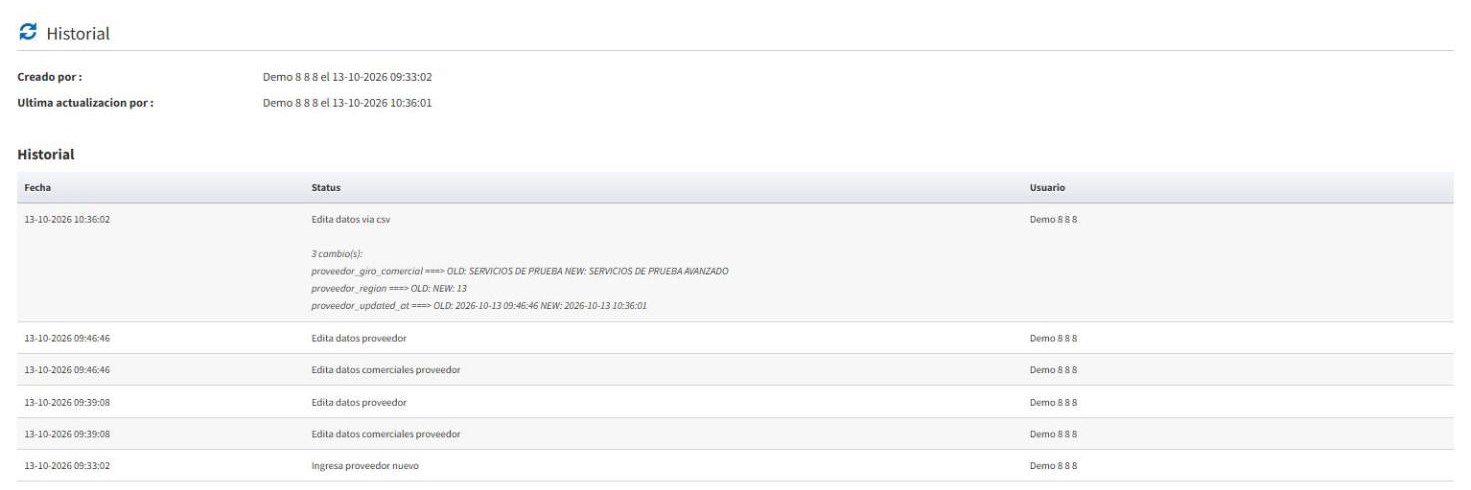Click user 'Demo 8 8 8' in 'Ingresa proveedor nuevo' row
Viewport: 1471px width, 490px height.
point(1053,466)
